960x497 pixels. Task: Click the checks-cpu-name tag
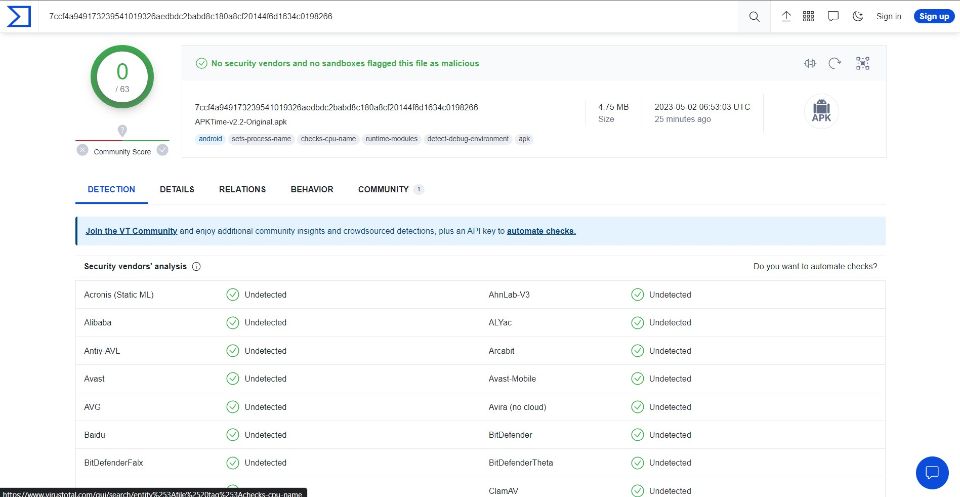tap(328, 139)
